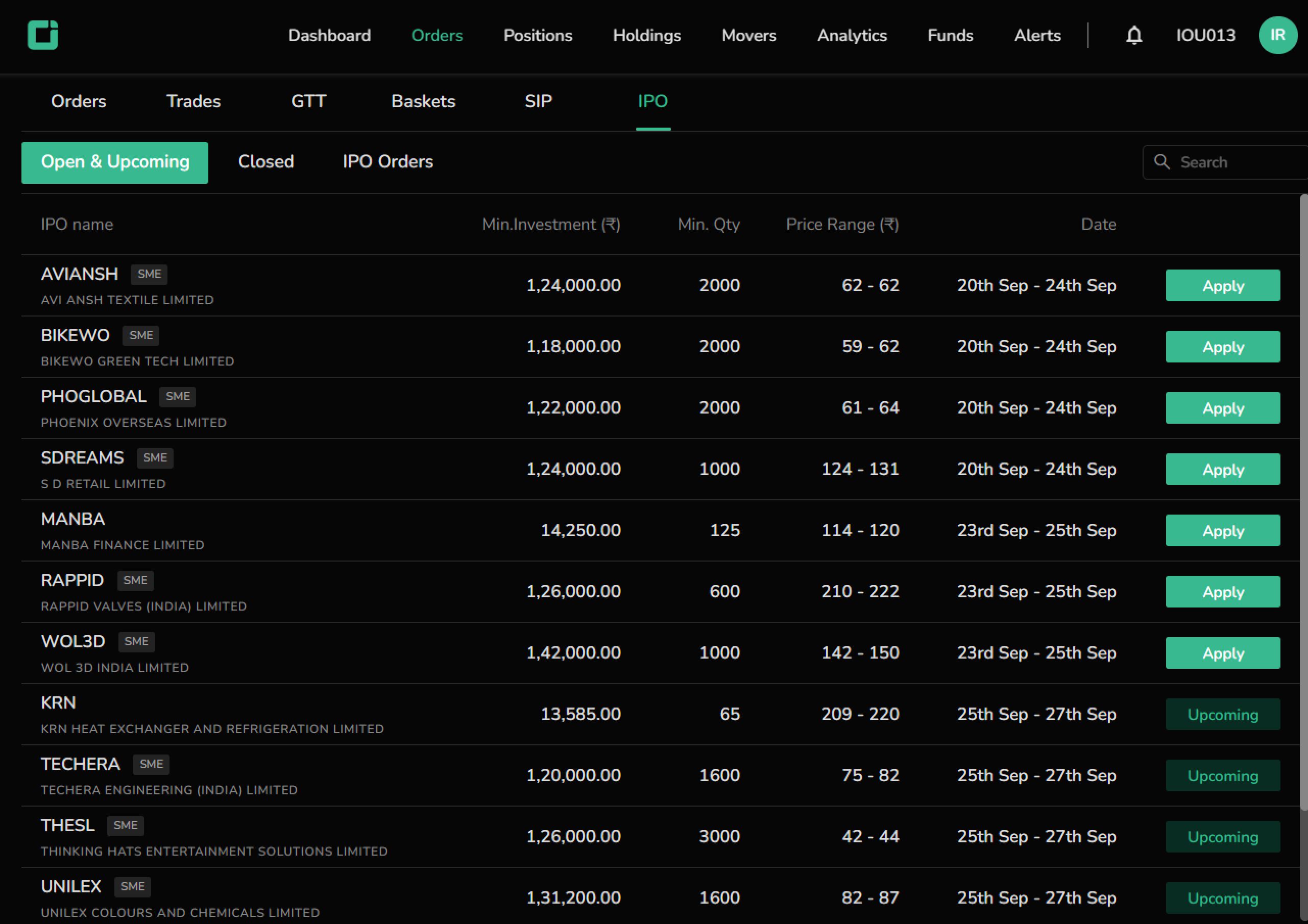This screenshot has height=924, width=1308.
Task: Click the SME tag beside WOL3D
Action: point(136,642)
